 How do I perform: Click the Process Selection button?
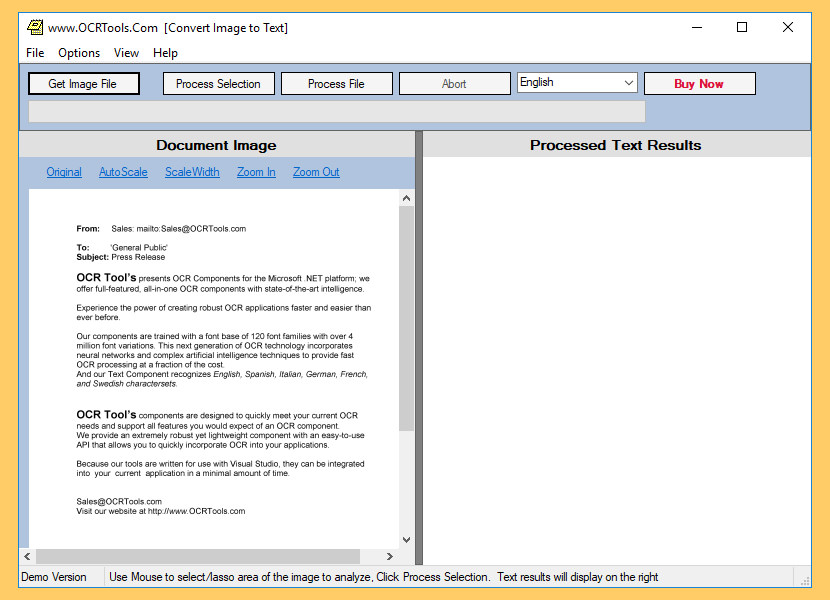point(219,84)
